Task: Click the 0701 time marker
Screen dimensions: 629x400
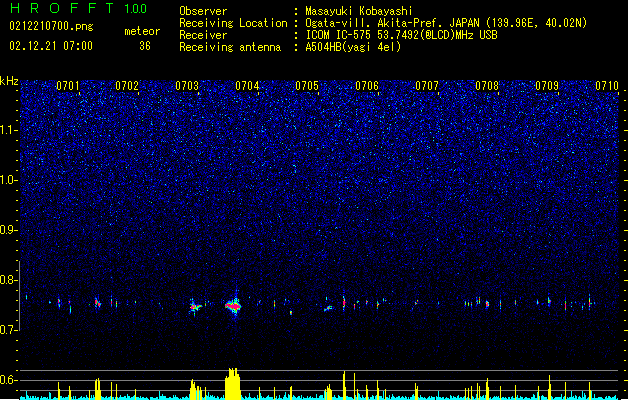Action: coord(67,86)
